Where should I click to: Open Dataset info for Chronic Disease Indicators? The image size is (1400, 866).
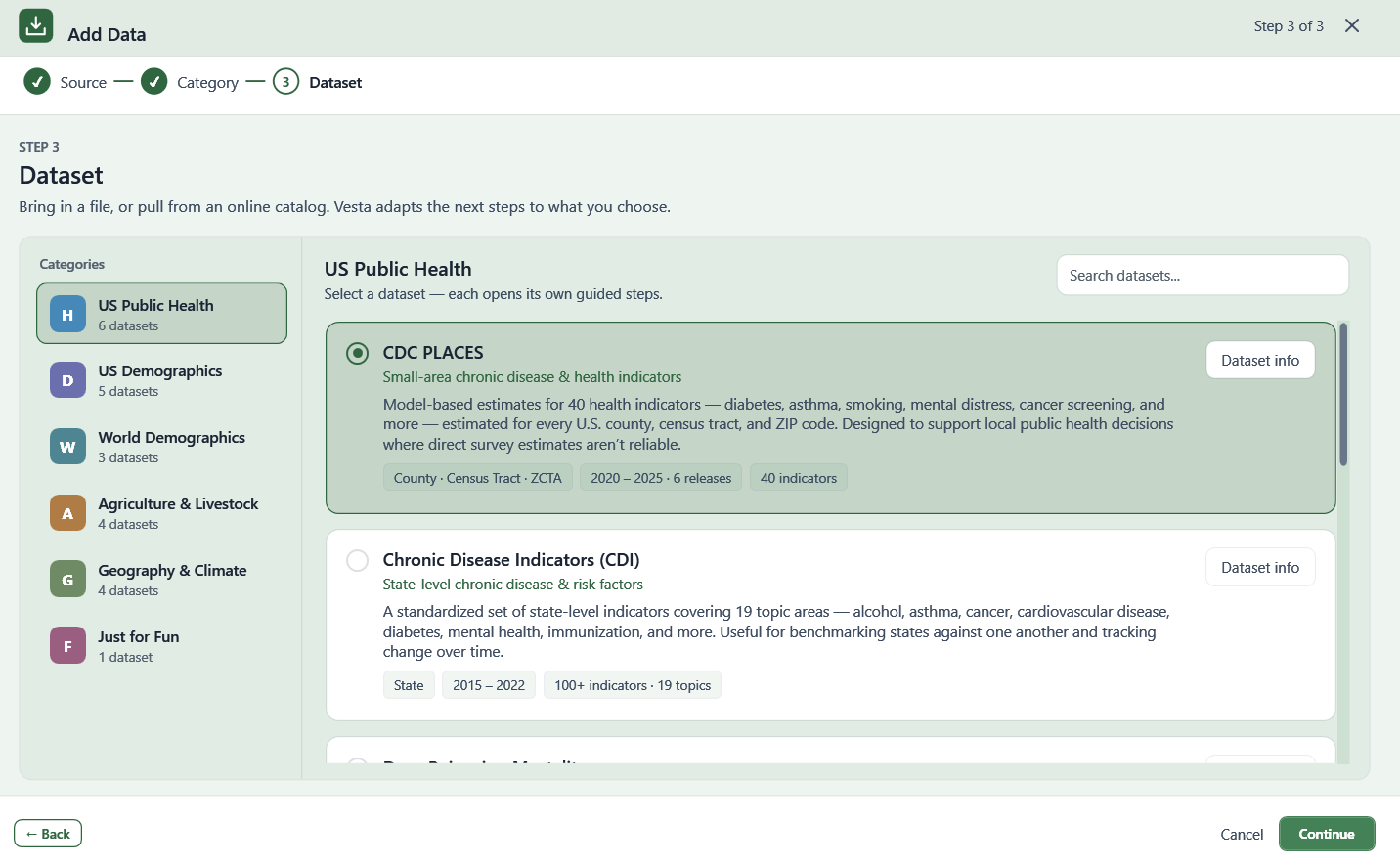(1260, 567)
